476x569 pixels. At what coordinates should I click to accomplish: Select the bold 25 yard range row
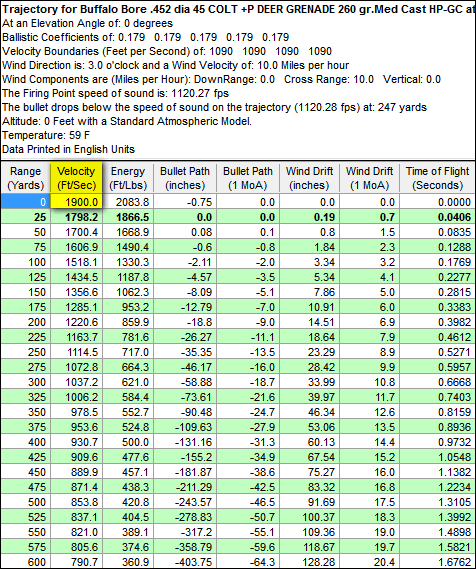(x=238, y=217)
